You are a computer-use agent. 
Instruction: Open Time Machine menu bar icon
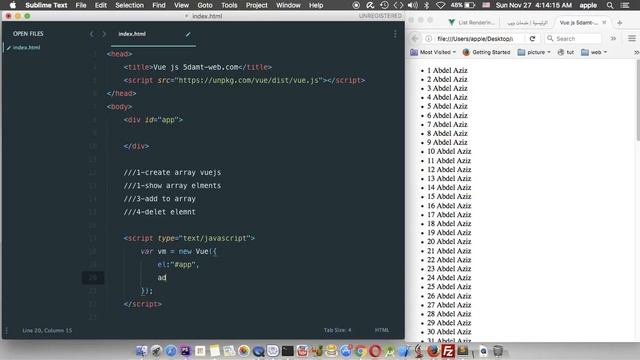384,5
